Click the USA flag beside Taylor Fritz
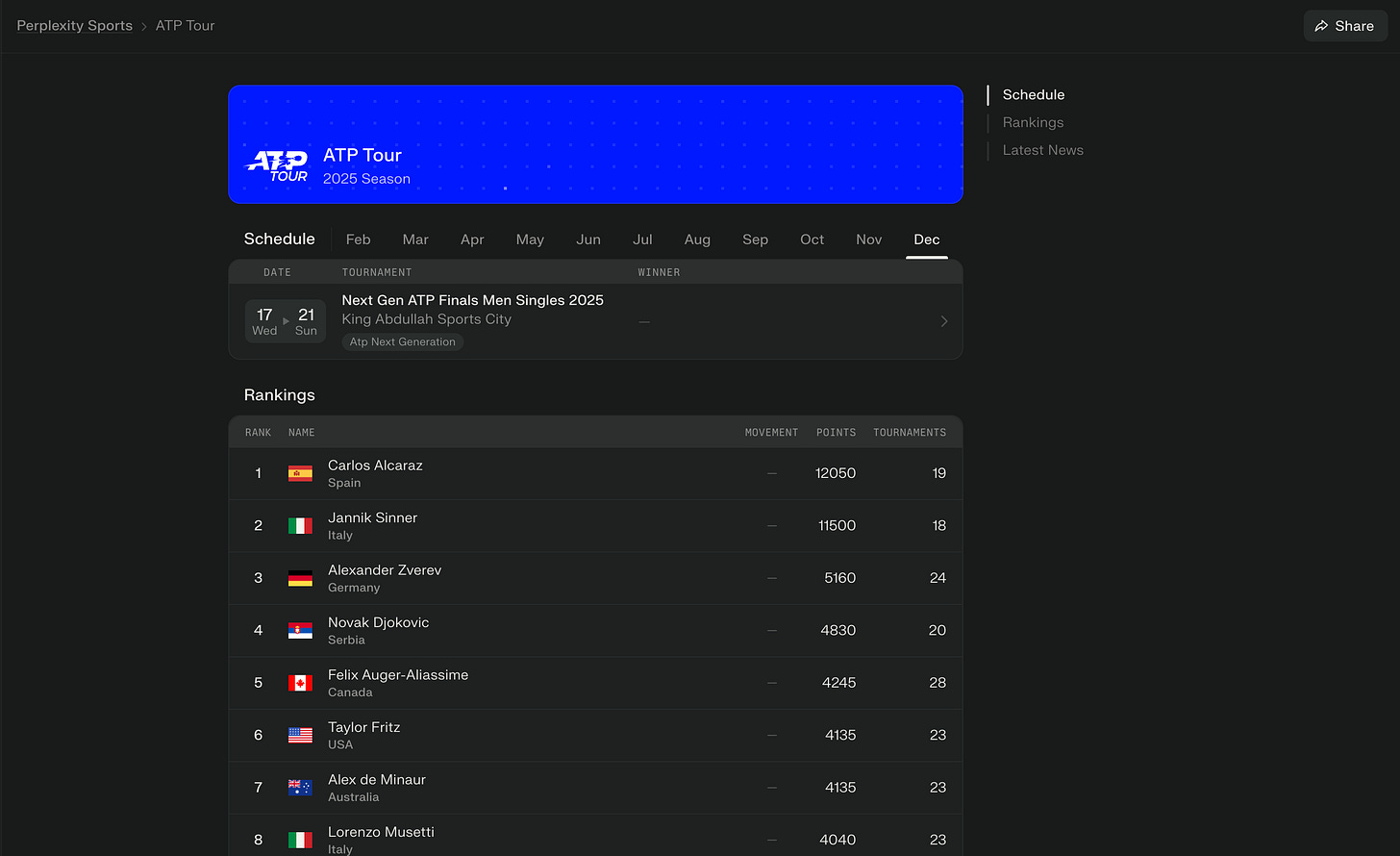 [300, 735]
